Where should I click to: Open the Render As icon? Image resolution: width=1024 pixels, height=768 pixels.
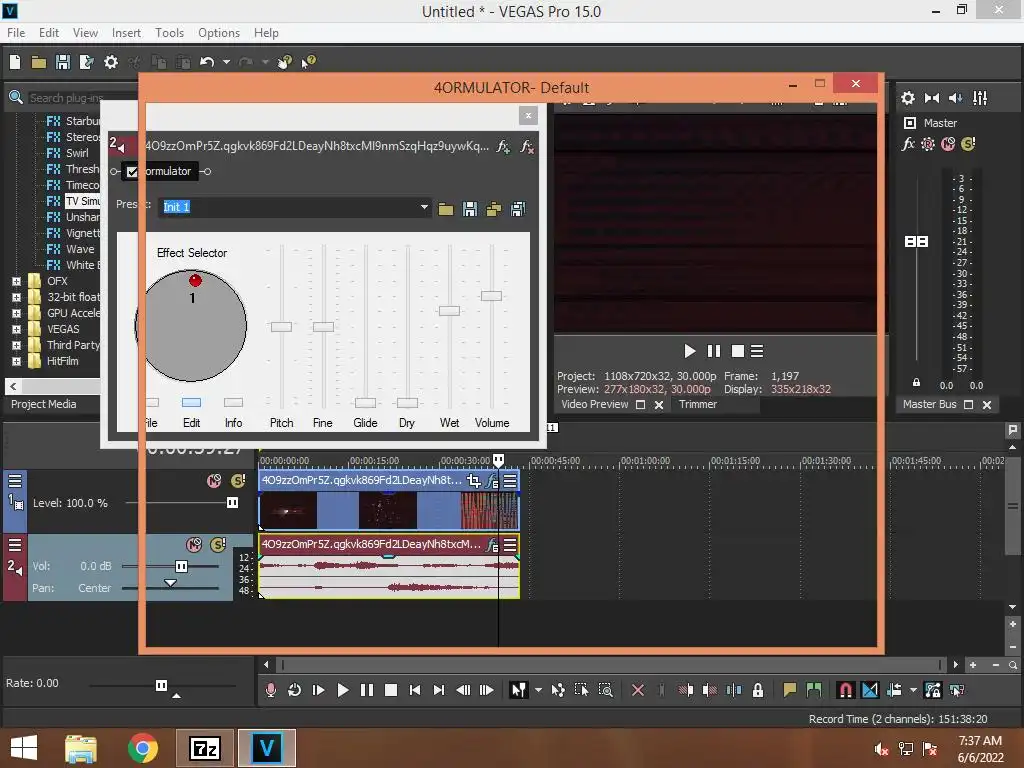point(86,62)
